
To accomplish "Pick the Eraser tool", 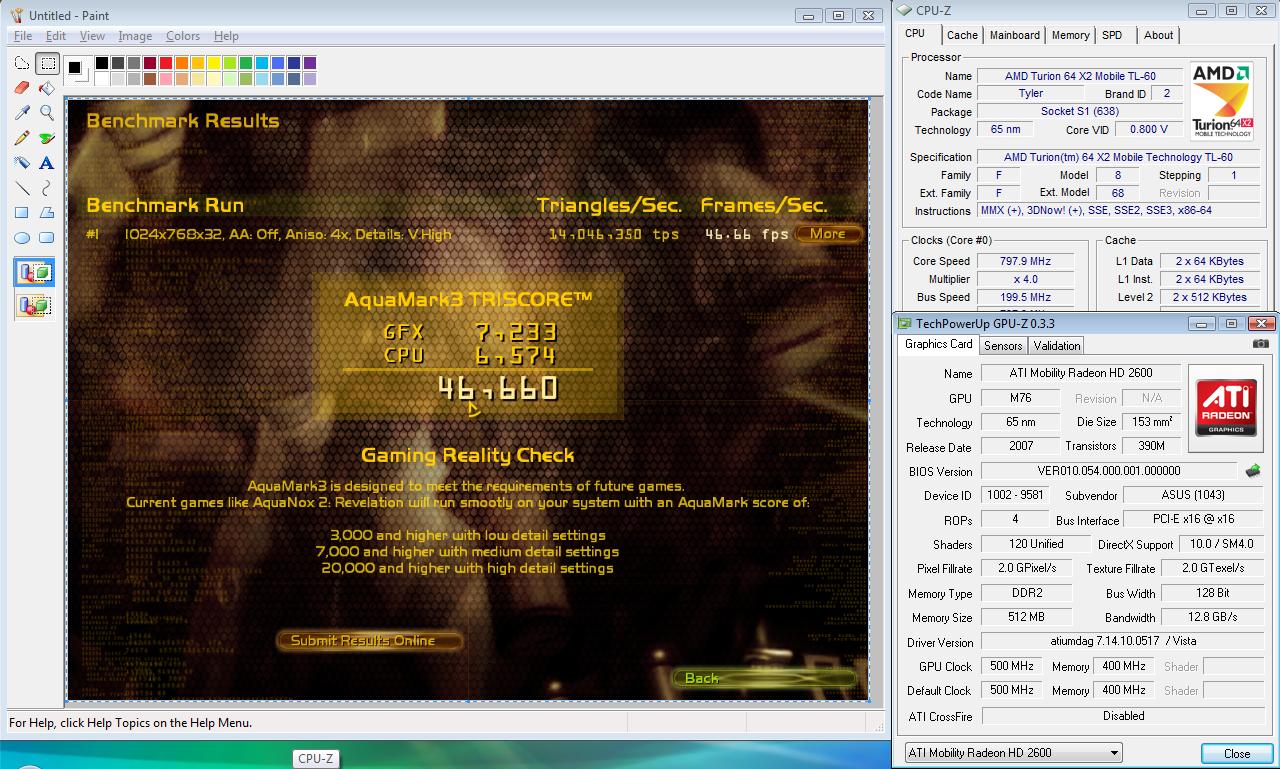I will point(22,88).
